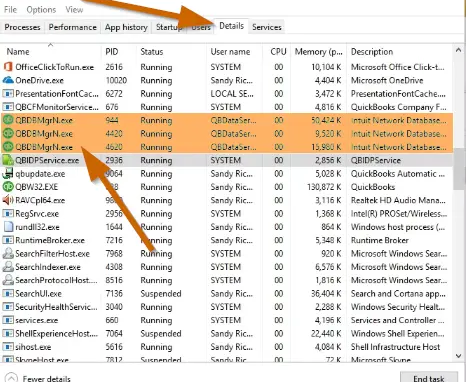Click Suspended status of ShellExperienceHost

[161, 334]
